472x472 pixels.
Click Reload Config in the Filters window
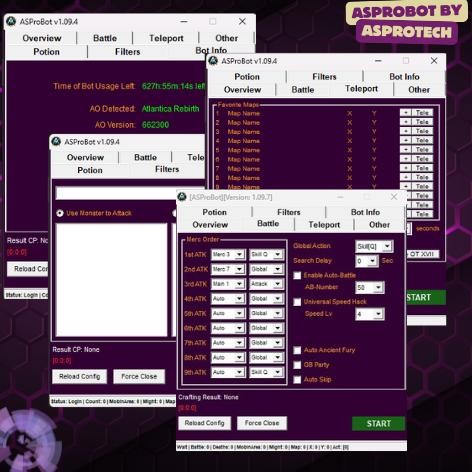pos(80,376)
